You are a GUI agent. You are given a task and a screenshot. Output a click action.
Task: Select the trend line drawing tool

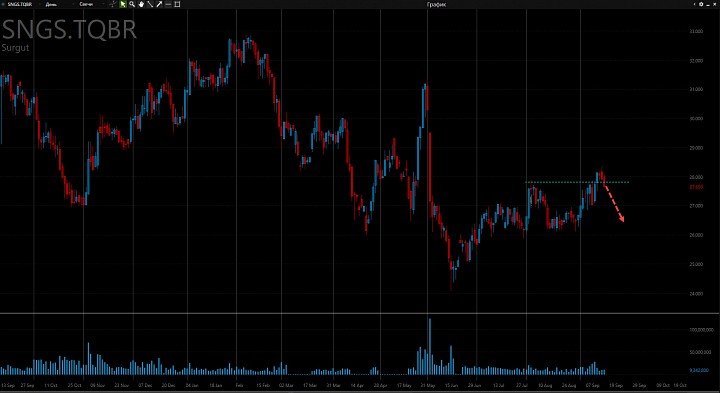point(150,4)
